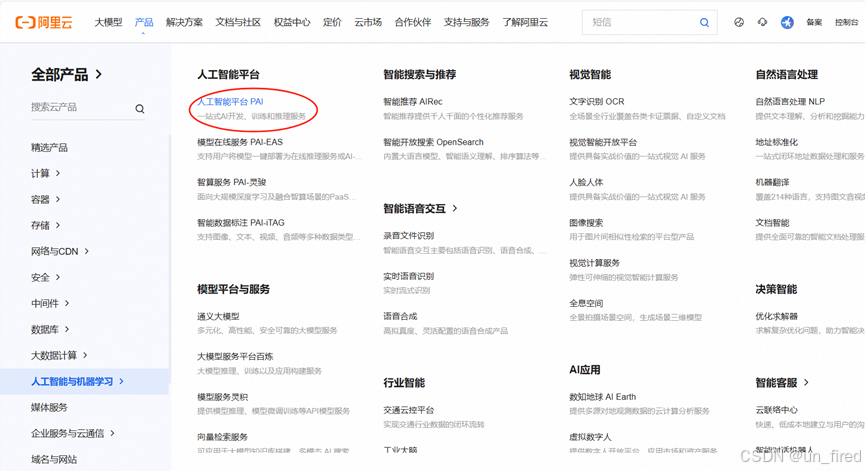Open 智能数据标注 PAI-iTAG link
The image size is (865, 471).
coord(241,222)
